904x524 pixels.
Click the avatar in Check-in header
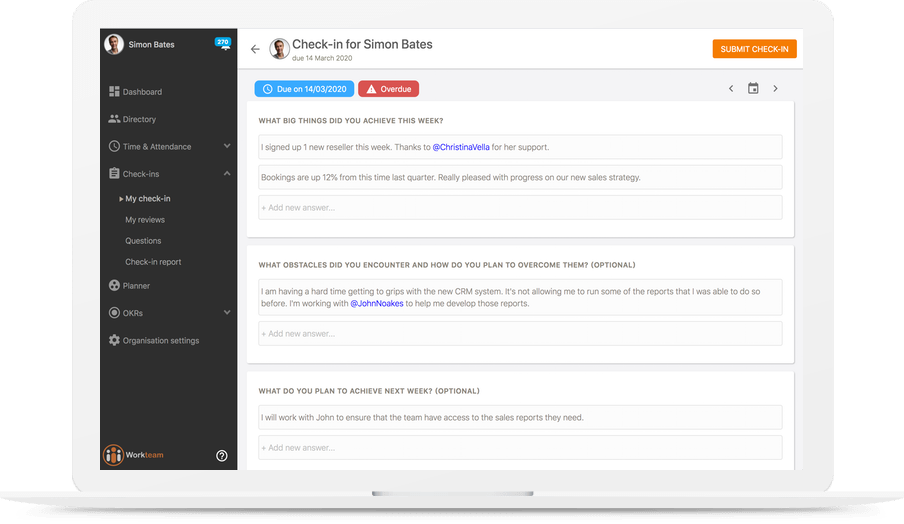coord(279,49)
